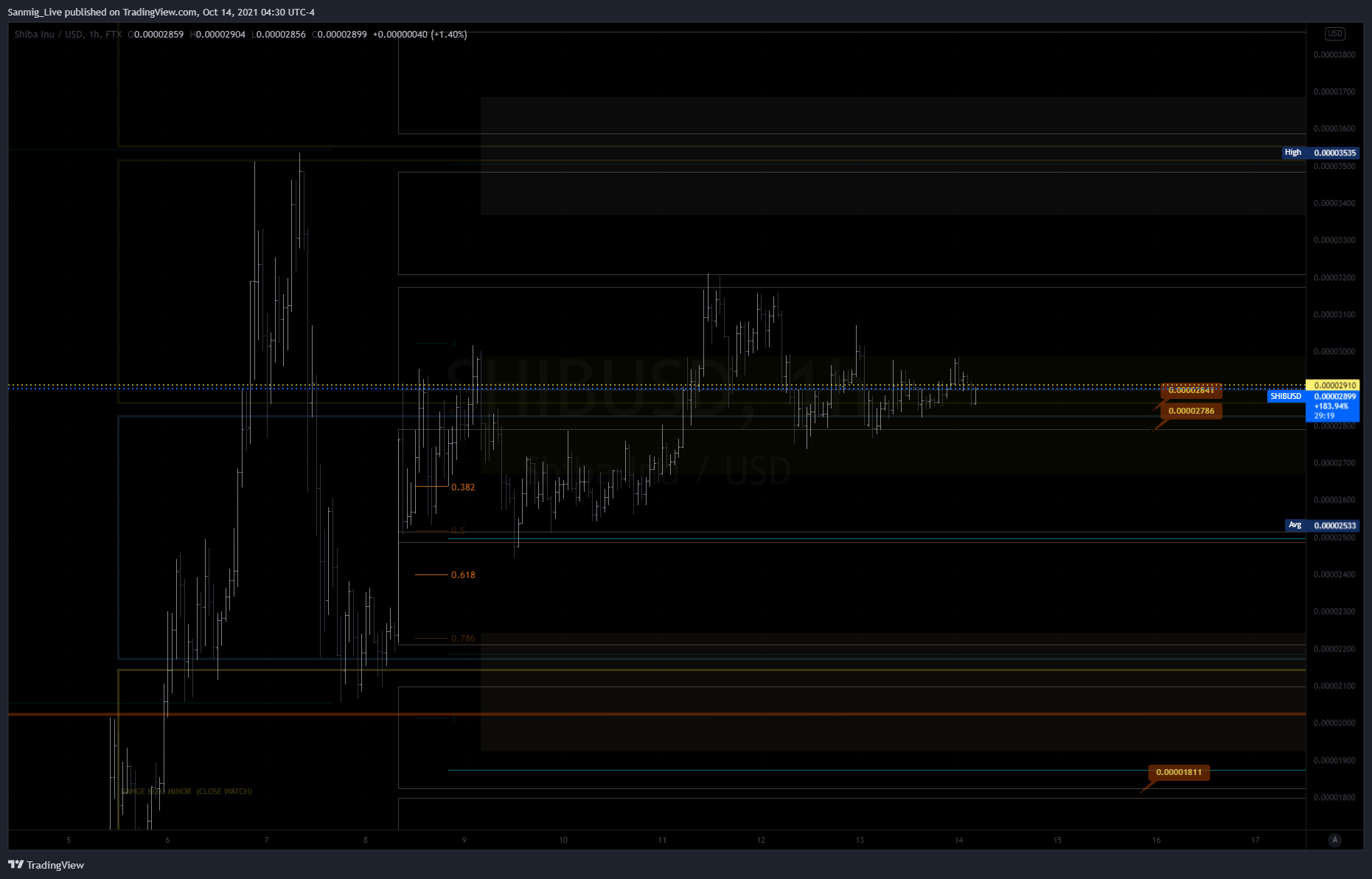
Task: Click date 6 on the time axis
Action: [x=167, y=840]
